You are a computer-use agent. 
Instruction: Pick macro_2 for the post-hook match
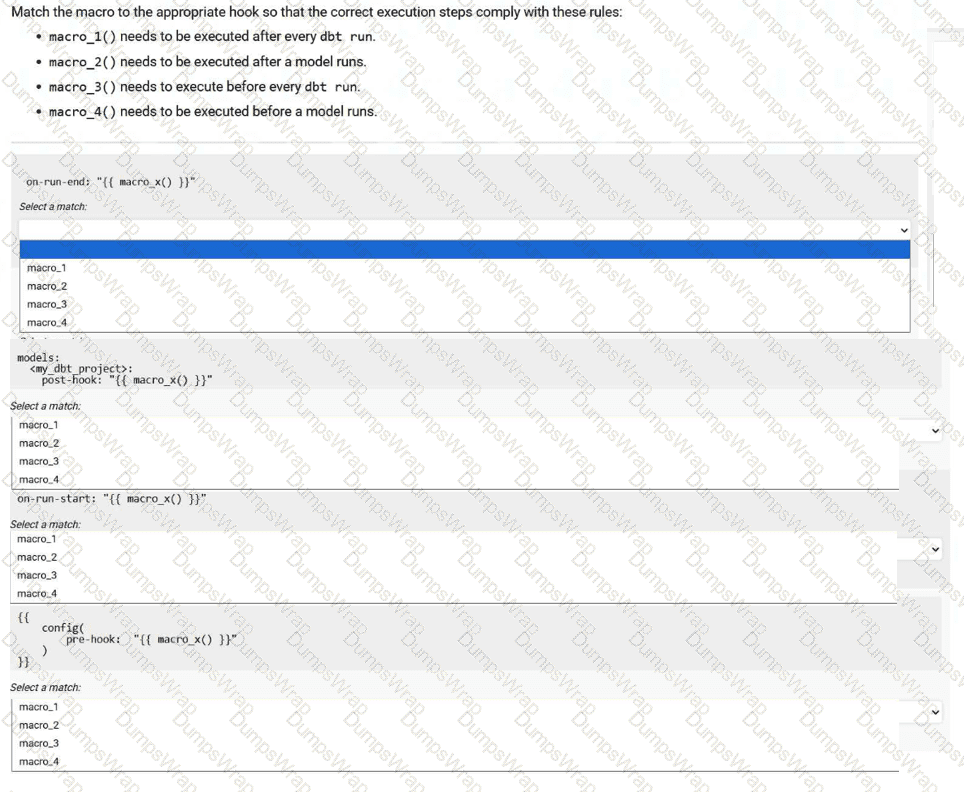(39, 443)
